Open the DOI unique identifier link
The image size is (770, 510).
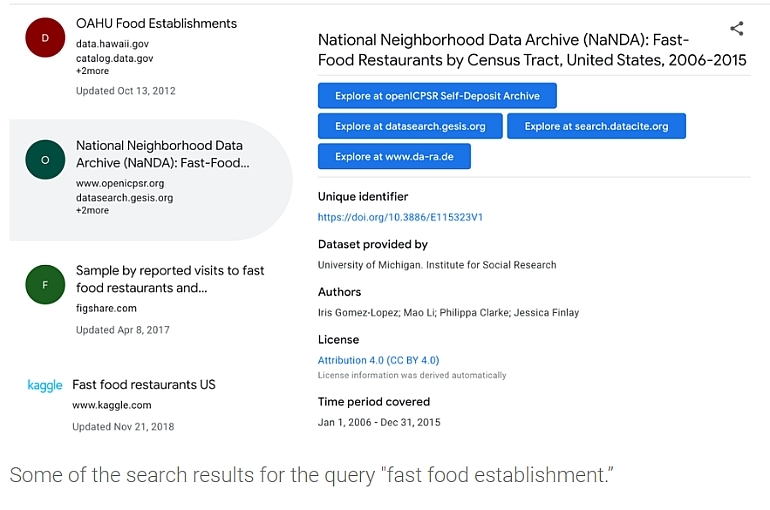(x=400, y=217)
